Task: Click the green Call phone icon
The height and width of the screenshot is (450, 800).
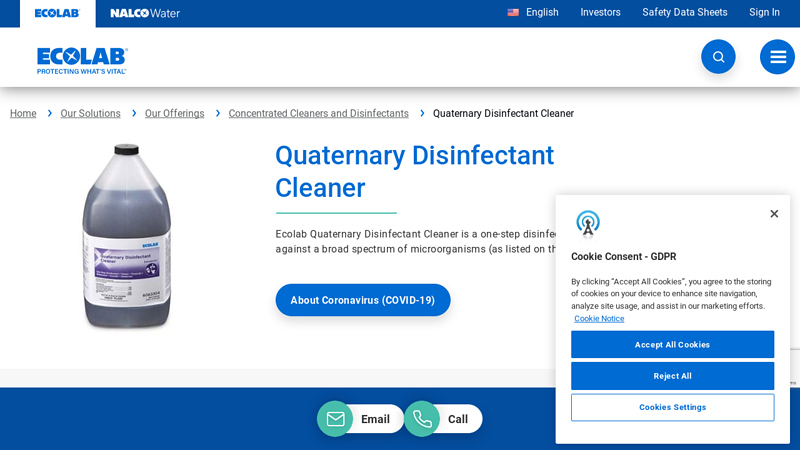Action: (422, 419)
